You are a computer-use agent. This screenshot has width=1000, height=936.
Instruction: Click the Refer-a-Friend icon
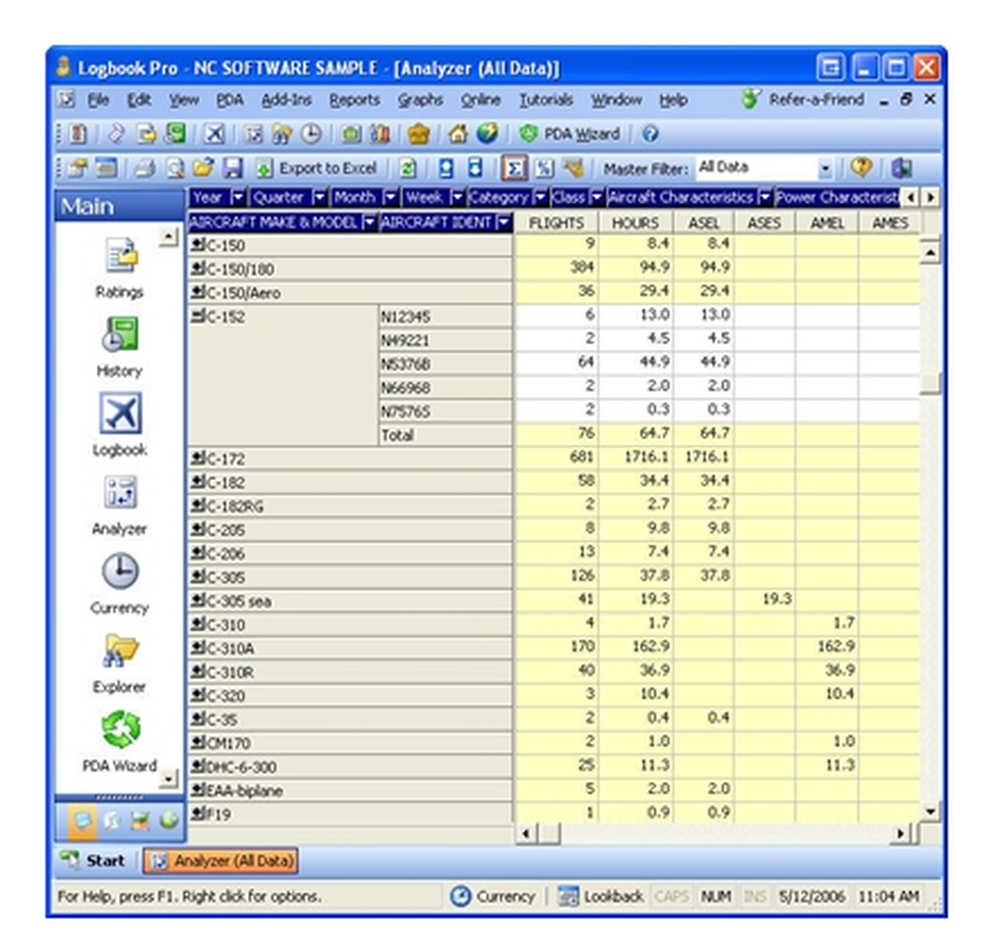(x=751, y=99)
